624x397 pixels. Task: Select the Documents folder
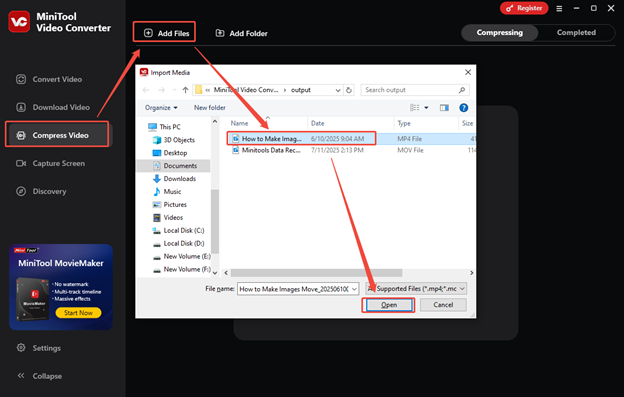174,165
